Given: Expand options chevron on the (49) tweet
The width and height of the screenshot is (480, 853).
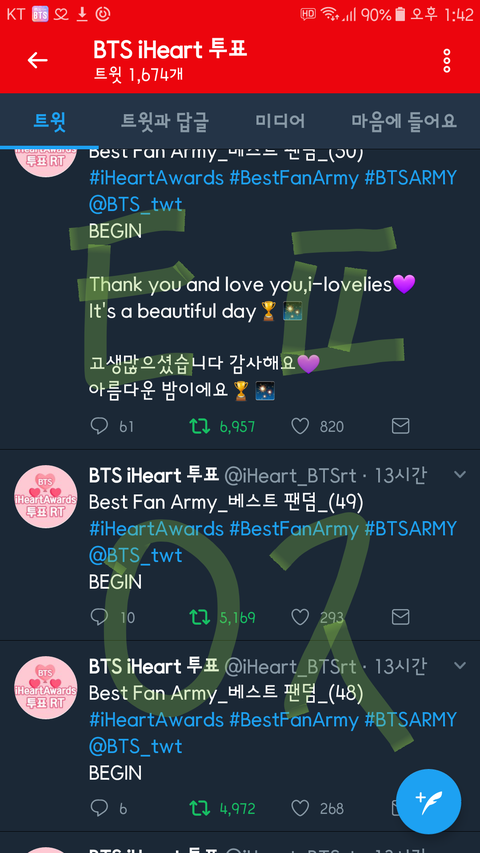Looking at the screenshot, I should [460, 474].
